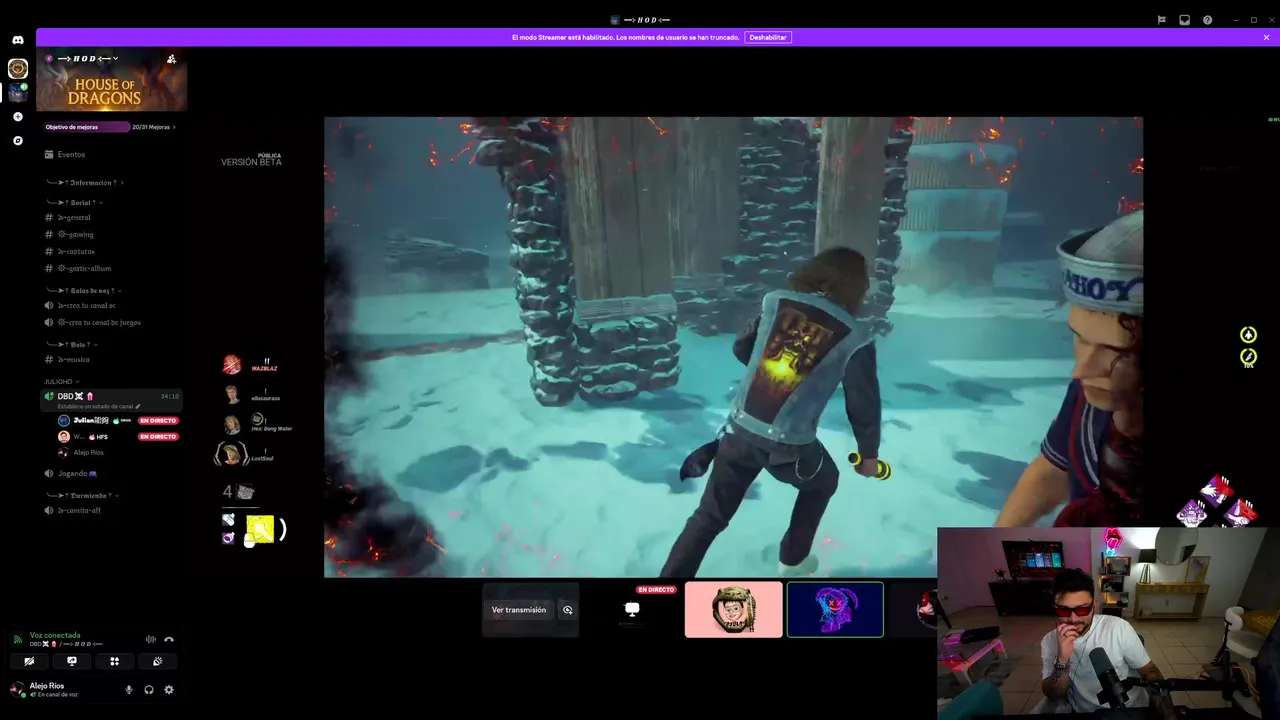Disconnect from voice with the hang-up icon
Image resolution: width=1280 pixels, height=720 pixels.
[169, 640]
